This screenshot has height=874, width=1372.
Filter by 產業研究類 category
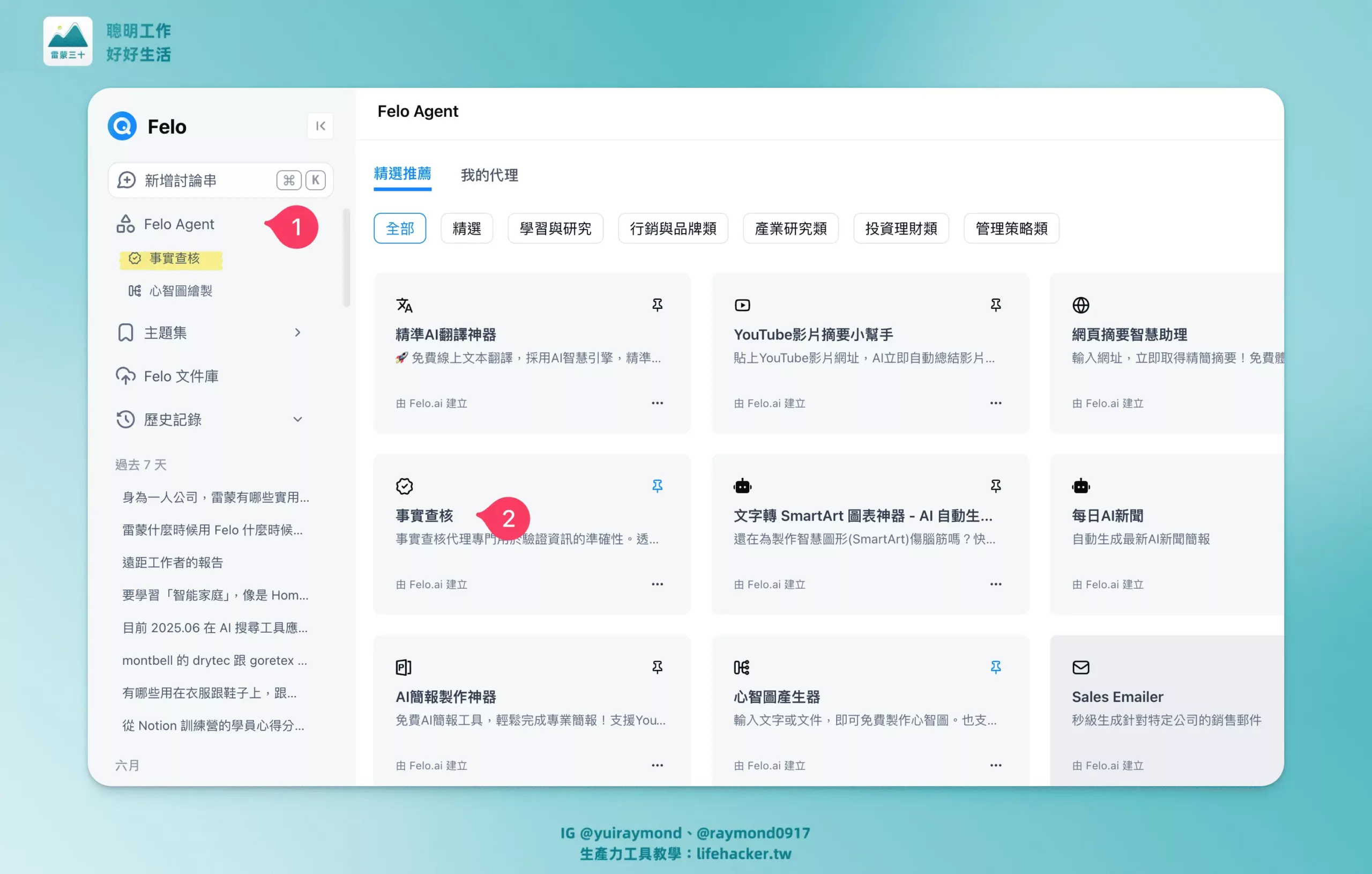point(791,228)
